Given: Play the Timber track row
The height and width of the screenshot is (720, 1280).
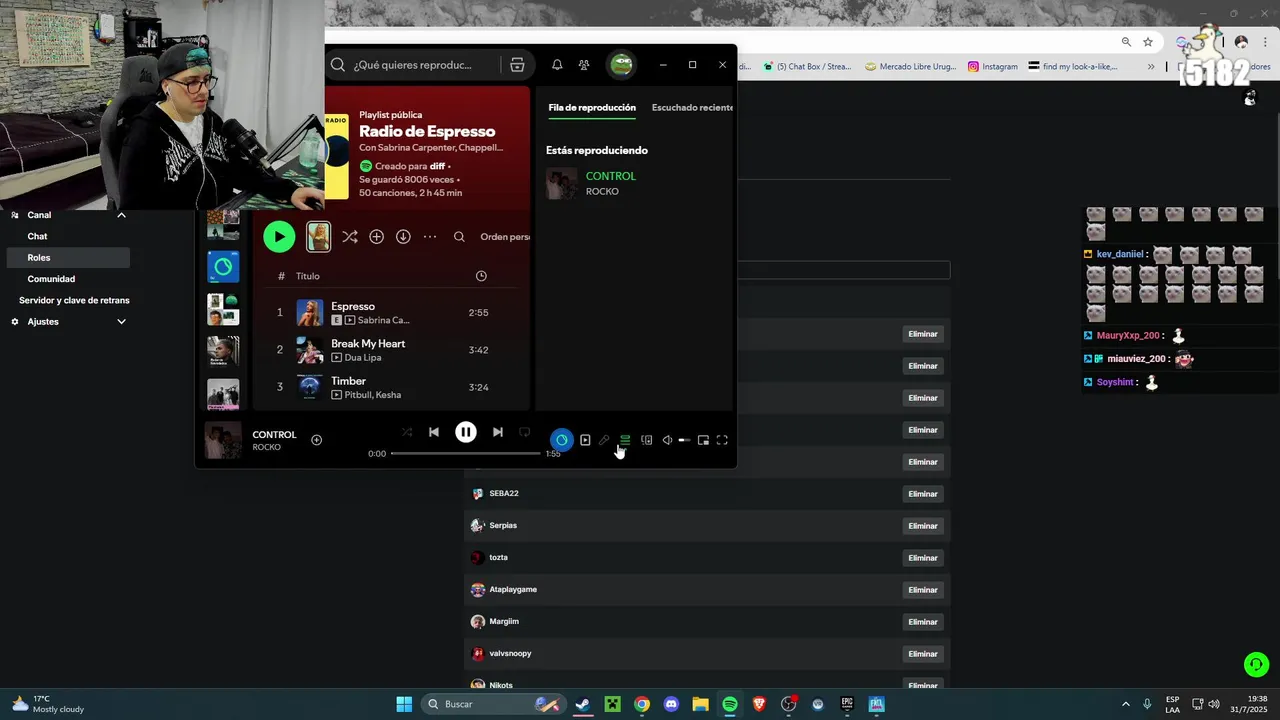Looking at the screenshot, I should (391, 387).
